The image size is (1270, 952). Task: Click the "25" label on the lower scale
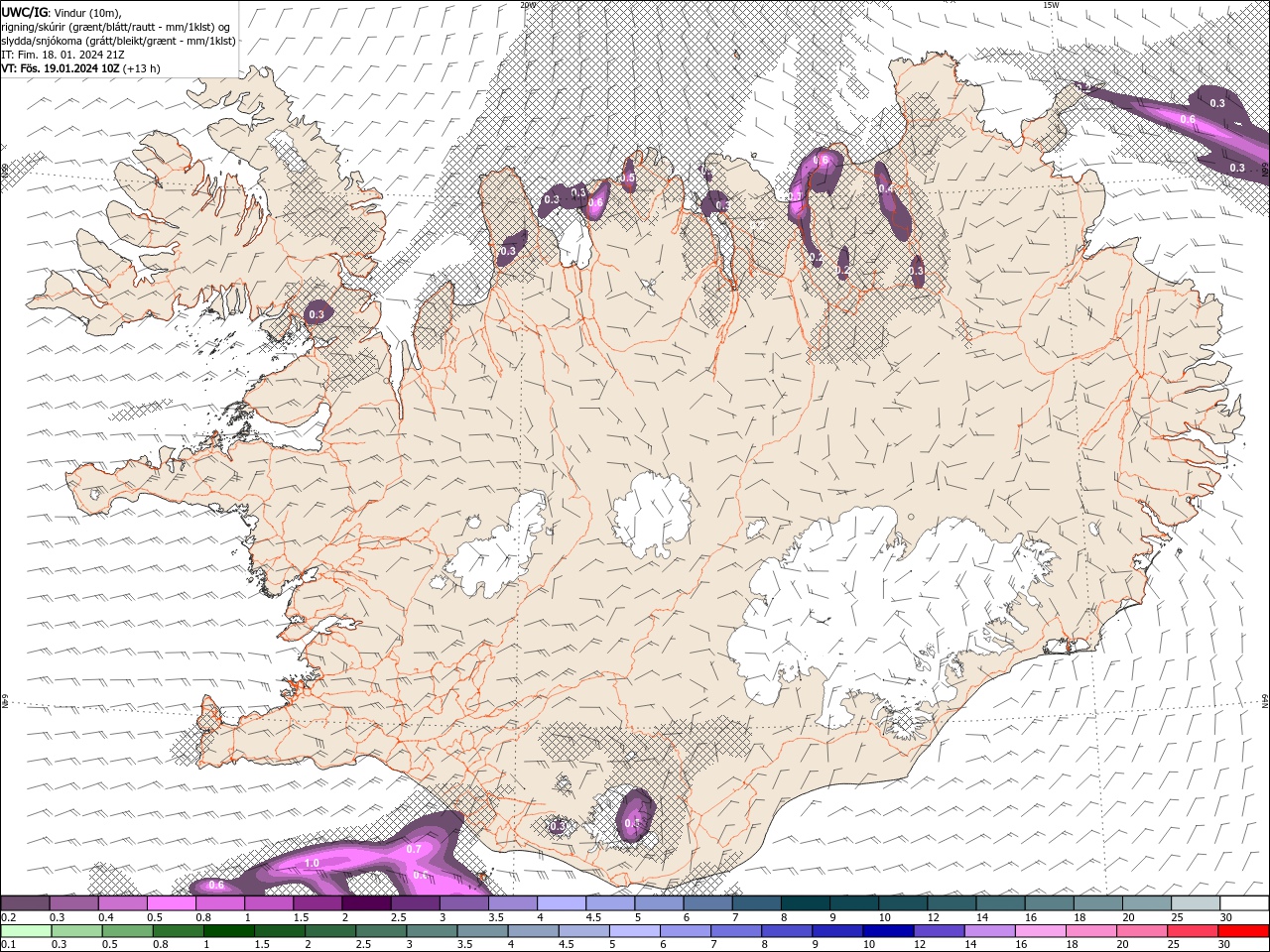tap(1175, 945)
